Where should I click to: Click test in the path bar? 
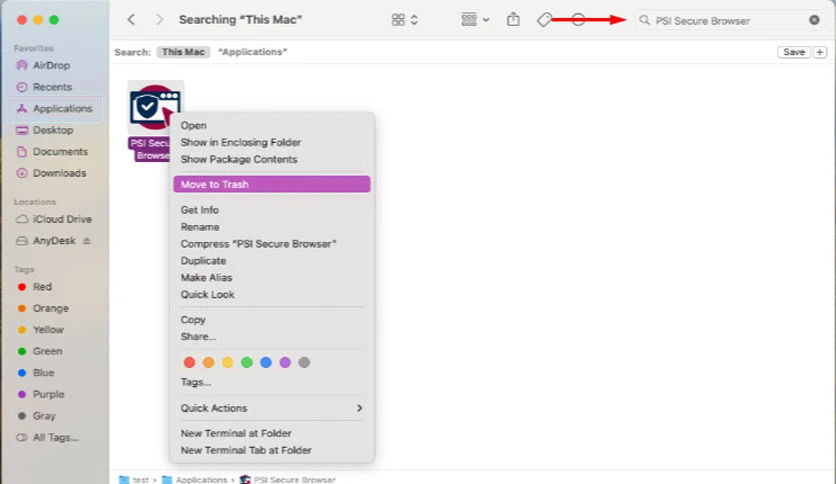point(134,480)
